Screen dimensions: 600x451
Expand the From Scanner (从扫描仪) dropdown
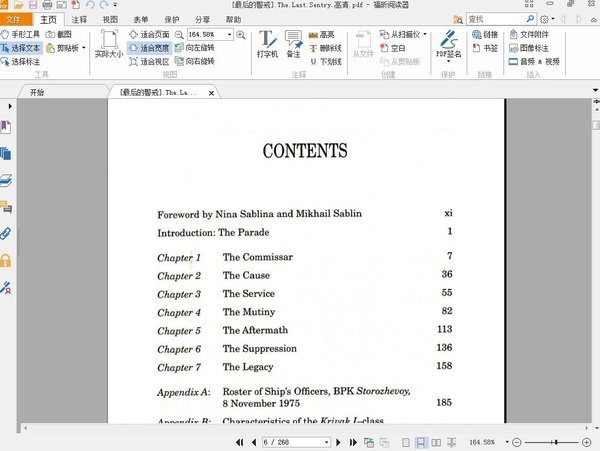[425, 34]
